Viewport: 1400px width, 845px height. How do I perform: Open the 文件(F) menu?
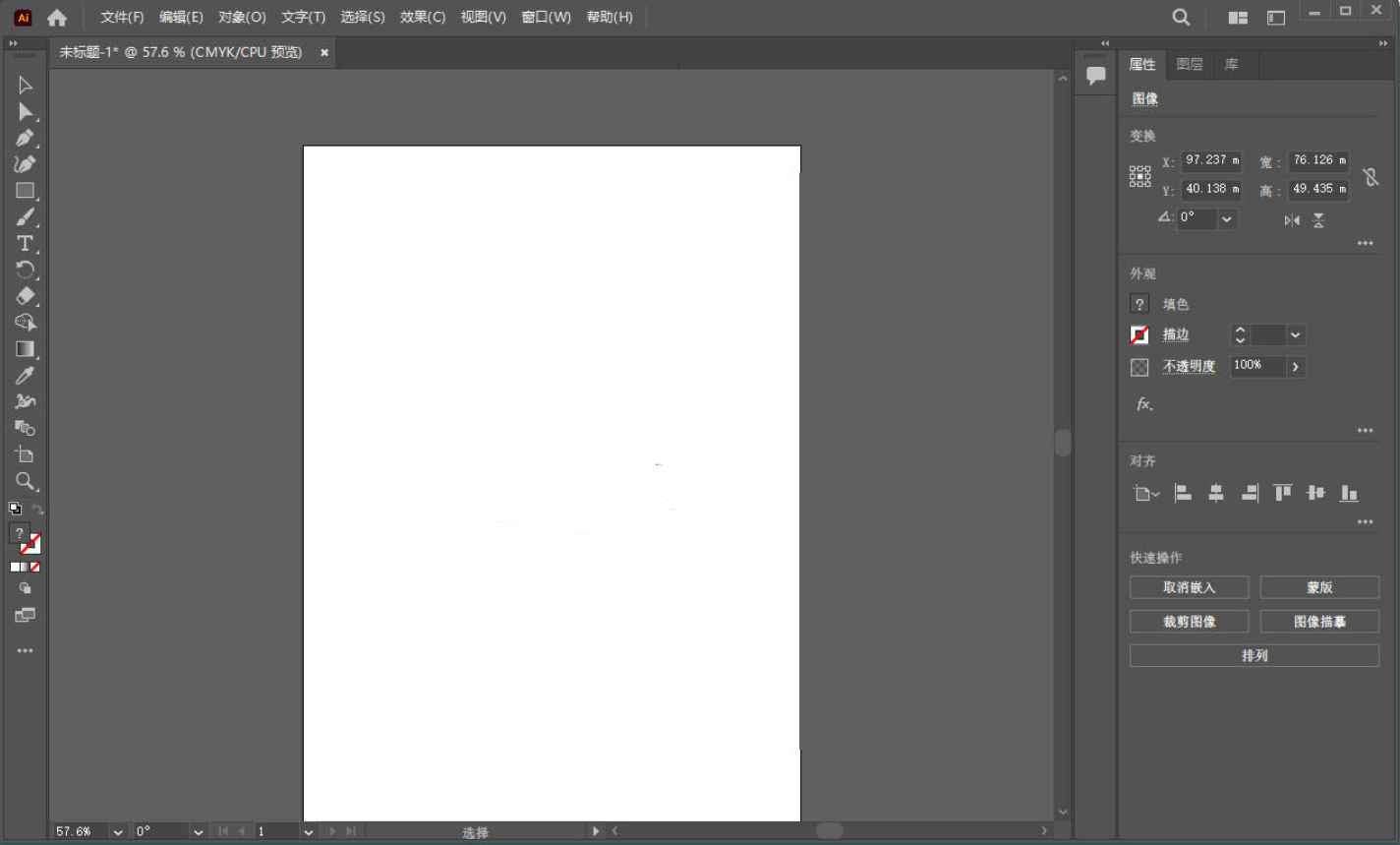click(122, 18)
